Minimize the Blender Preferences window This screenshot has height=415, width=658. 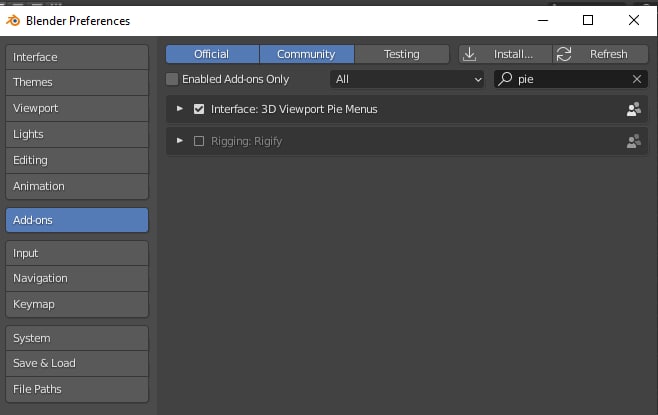(x=543, y=20)
